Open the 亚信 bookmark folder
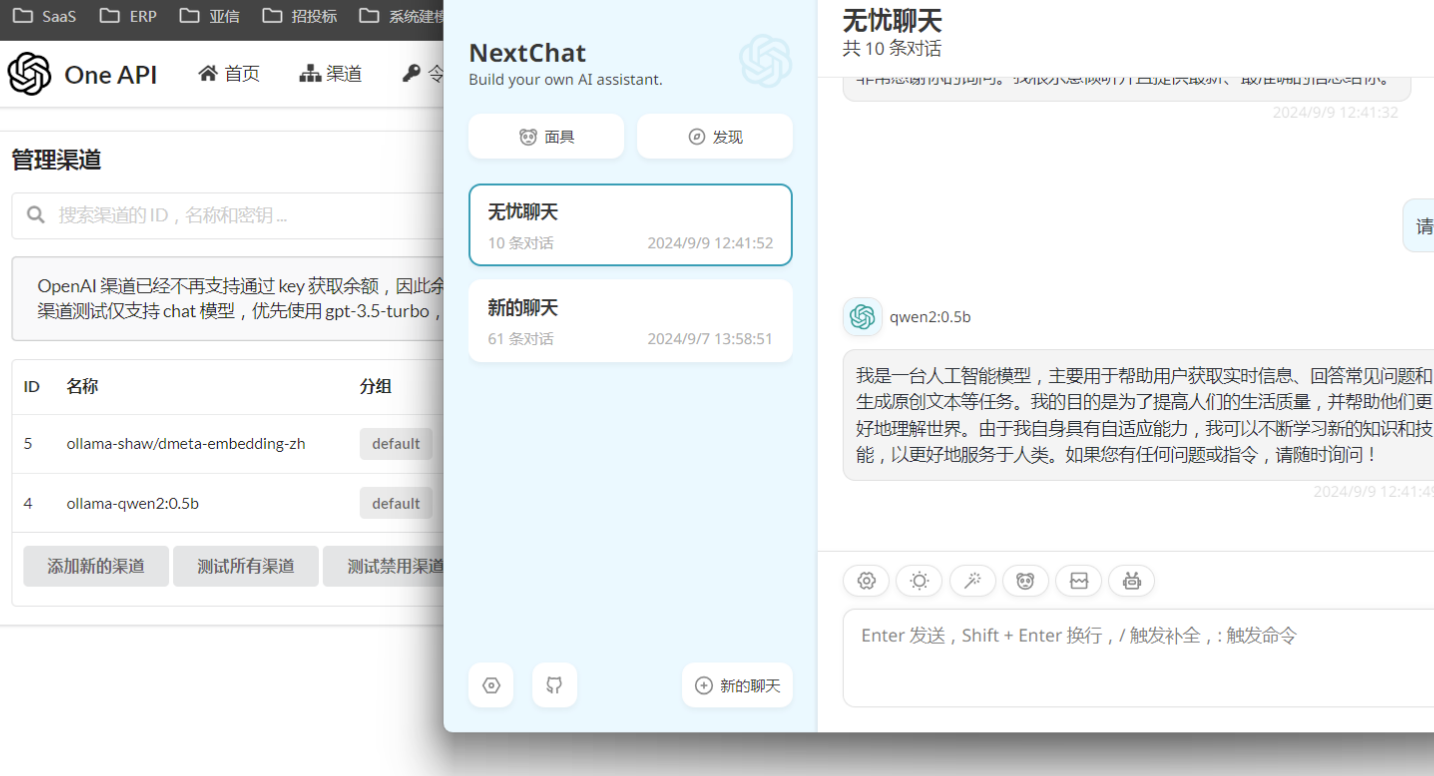 point(210,16)
